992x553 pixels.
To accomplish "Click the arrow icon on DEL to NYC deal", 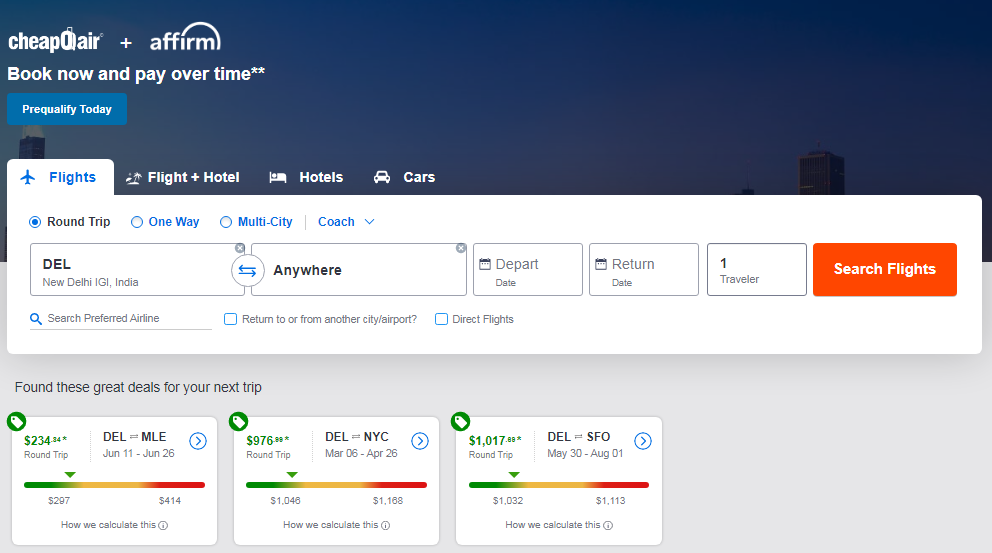I will [420, 441].
